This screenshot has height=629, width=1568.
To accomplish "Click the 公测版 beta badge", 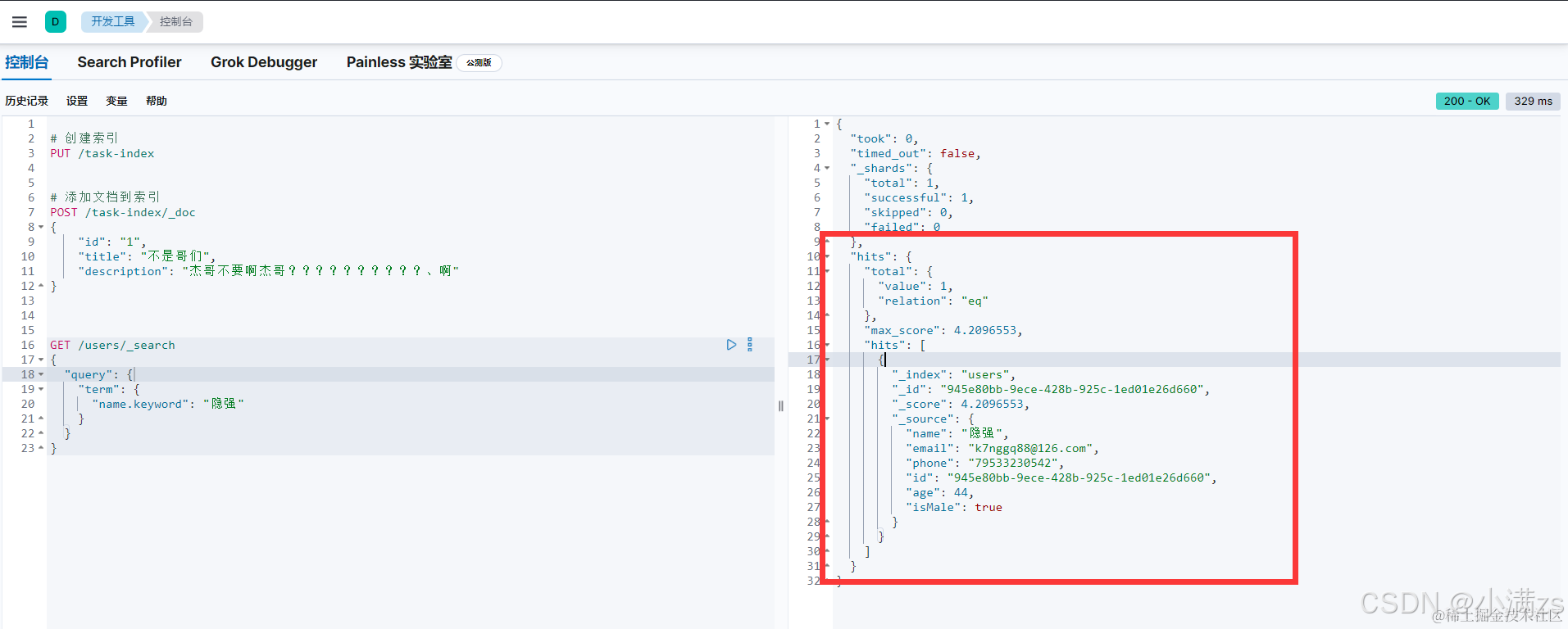I will tap(479, 63).
